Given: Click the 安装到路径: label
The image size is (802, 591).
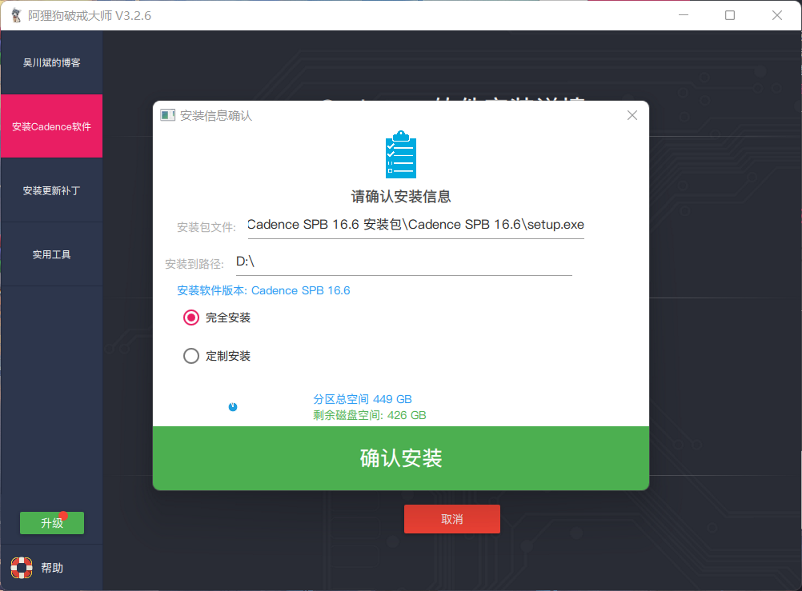Looking at the screenshot, I should (x=194, y=264).
